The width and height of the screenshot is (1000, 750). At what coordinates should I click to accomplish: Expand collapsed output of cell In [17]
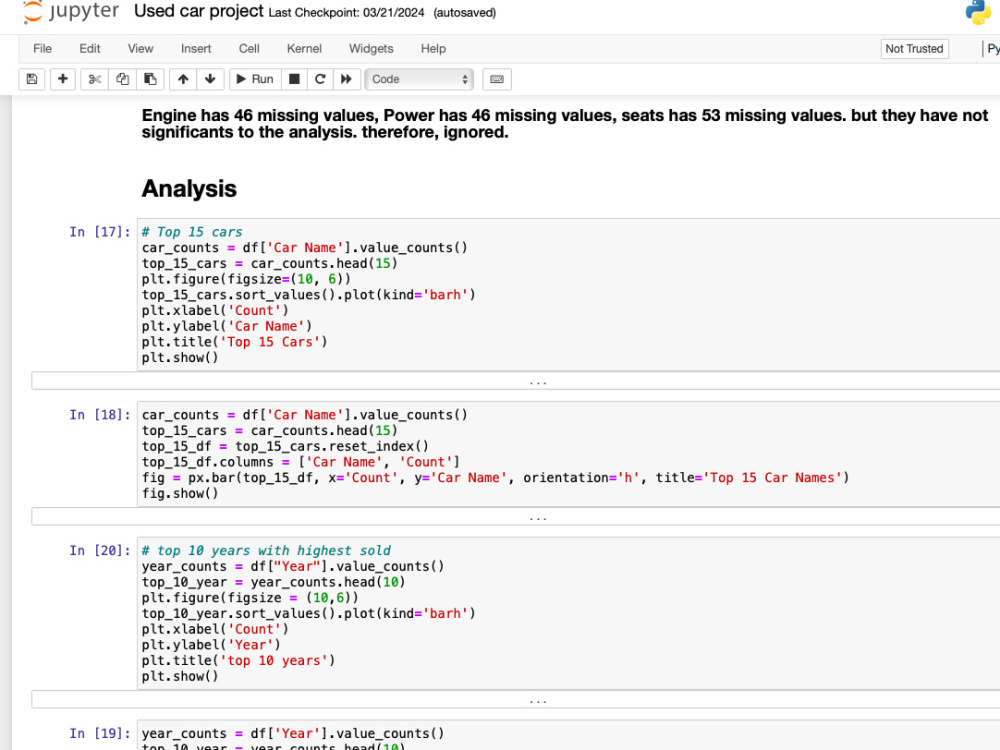[x=538, y=381]
